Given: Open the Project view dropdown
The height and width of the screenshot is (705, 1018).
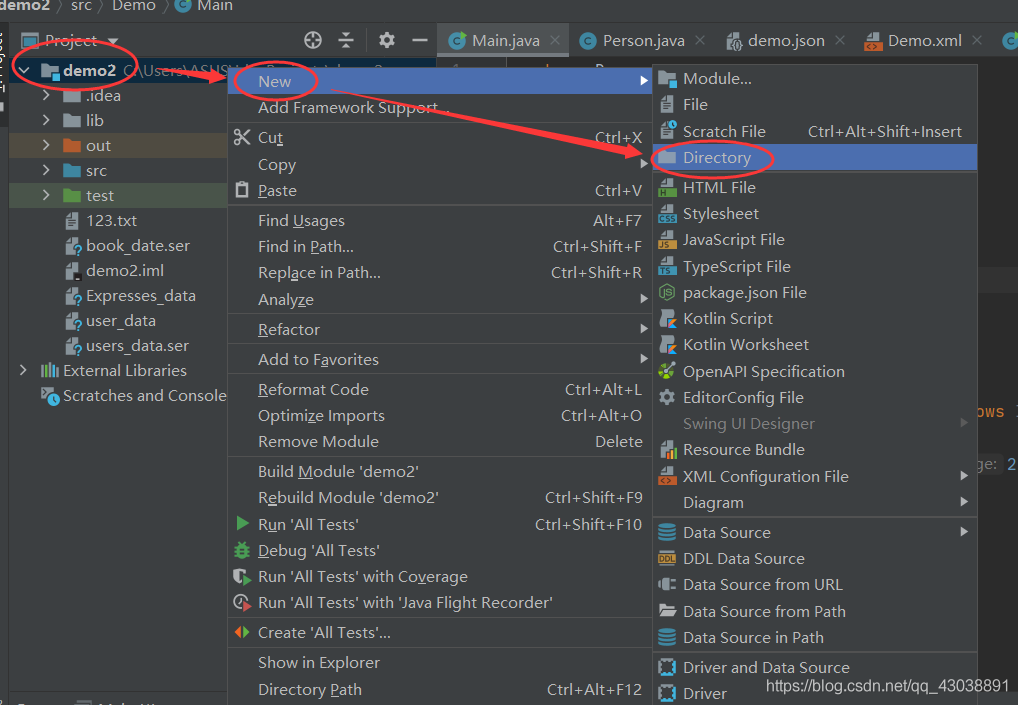Looking at the screenshot, I should click(113, 41).
